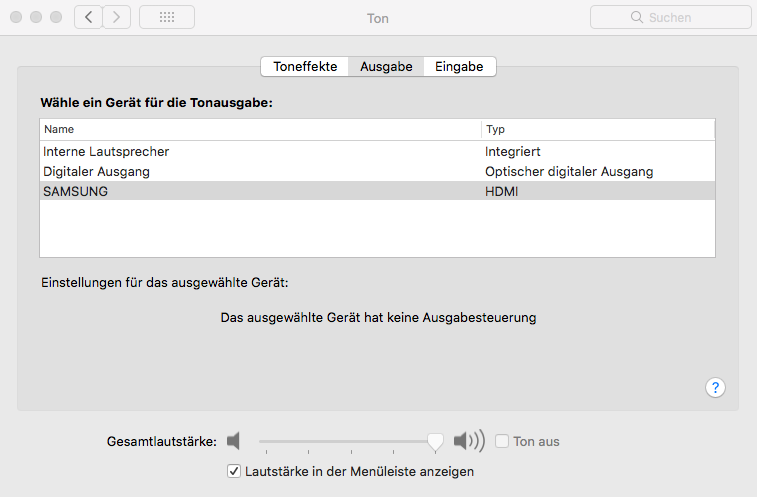This screenshot has height=497, width=757.
Task: Select Interne Lautsprecher output device
Action: point(106,151)
